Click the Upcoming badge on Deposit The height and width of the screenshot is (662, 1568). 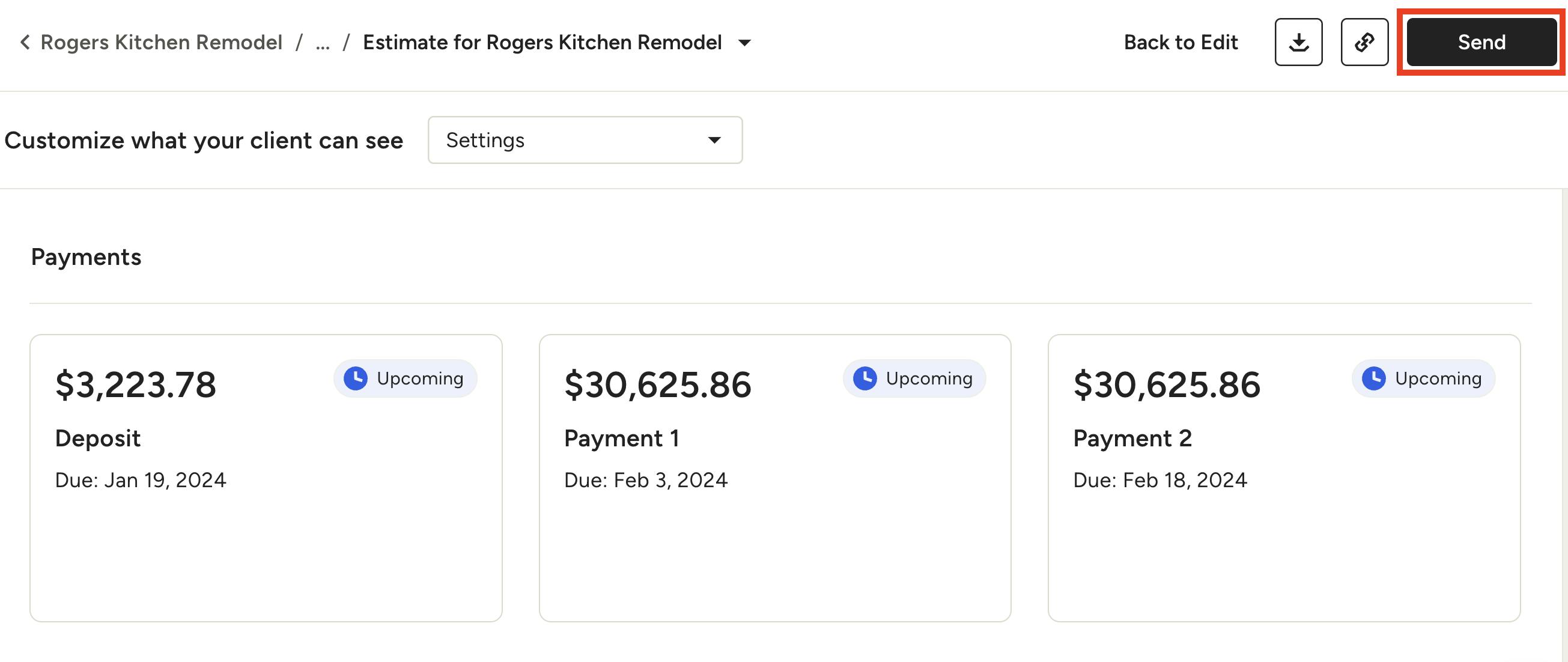pyautogui.click(x=406, y=378)
